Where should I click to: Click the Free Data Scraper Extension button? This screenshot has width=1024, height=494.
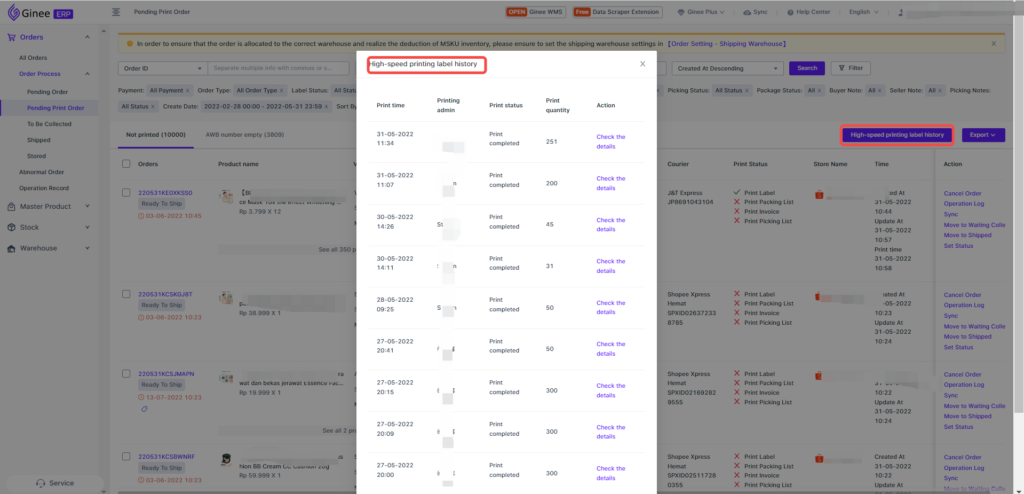tap(618, 12)
